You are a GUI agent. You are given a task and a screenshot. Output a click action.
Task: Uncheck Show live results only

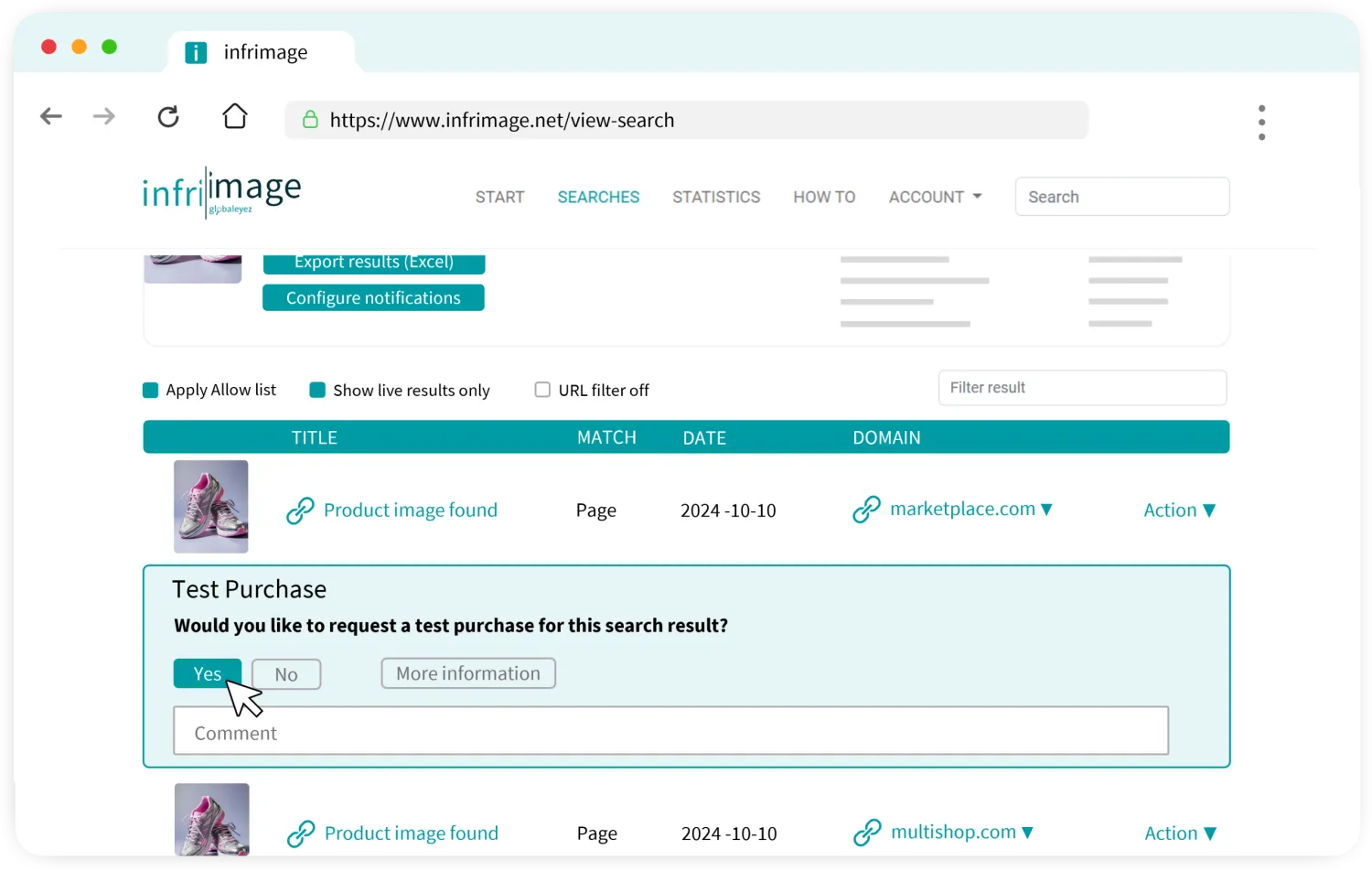pyautogui.click(x=316, y=390)
